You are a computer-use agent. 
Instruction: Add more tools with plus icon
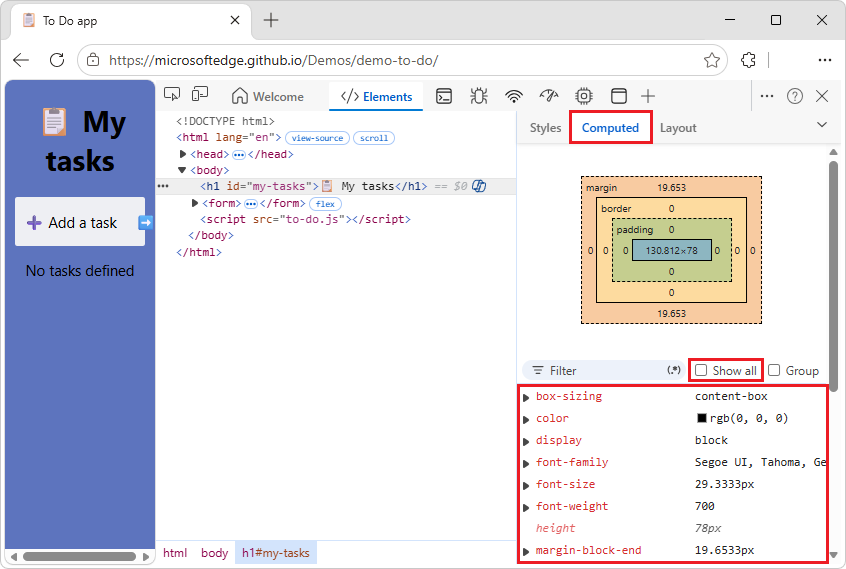tap(647, 97)
